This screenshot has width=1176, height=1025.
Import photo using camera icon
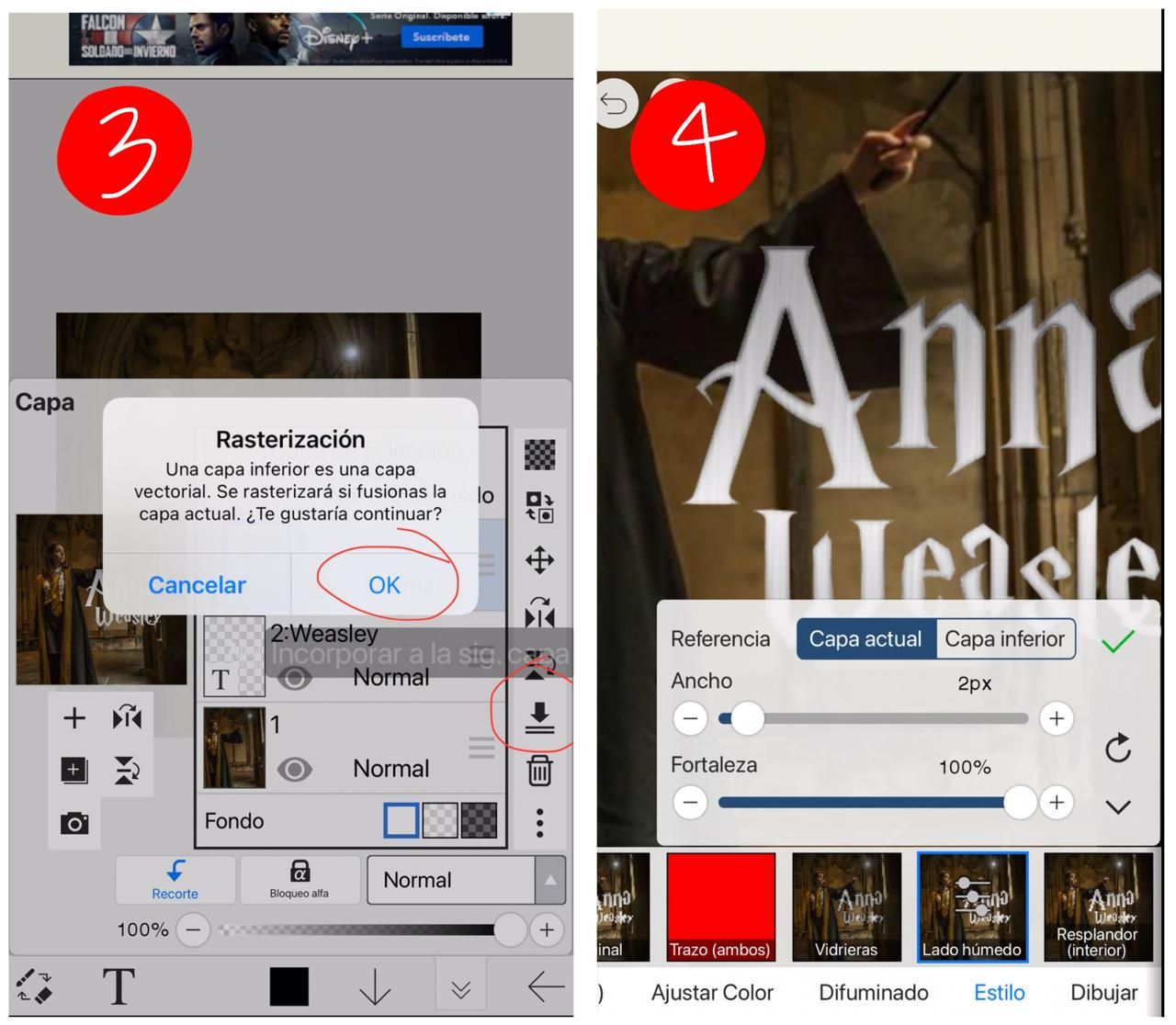(74, 823)
